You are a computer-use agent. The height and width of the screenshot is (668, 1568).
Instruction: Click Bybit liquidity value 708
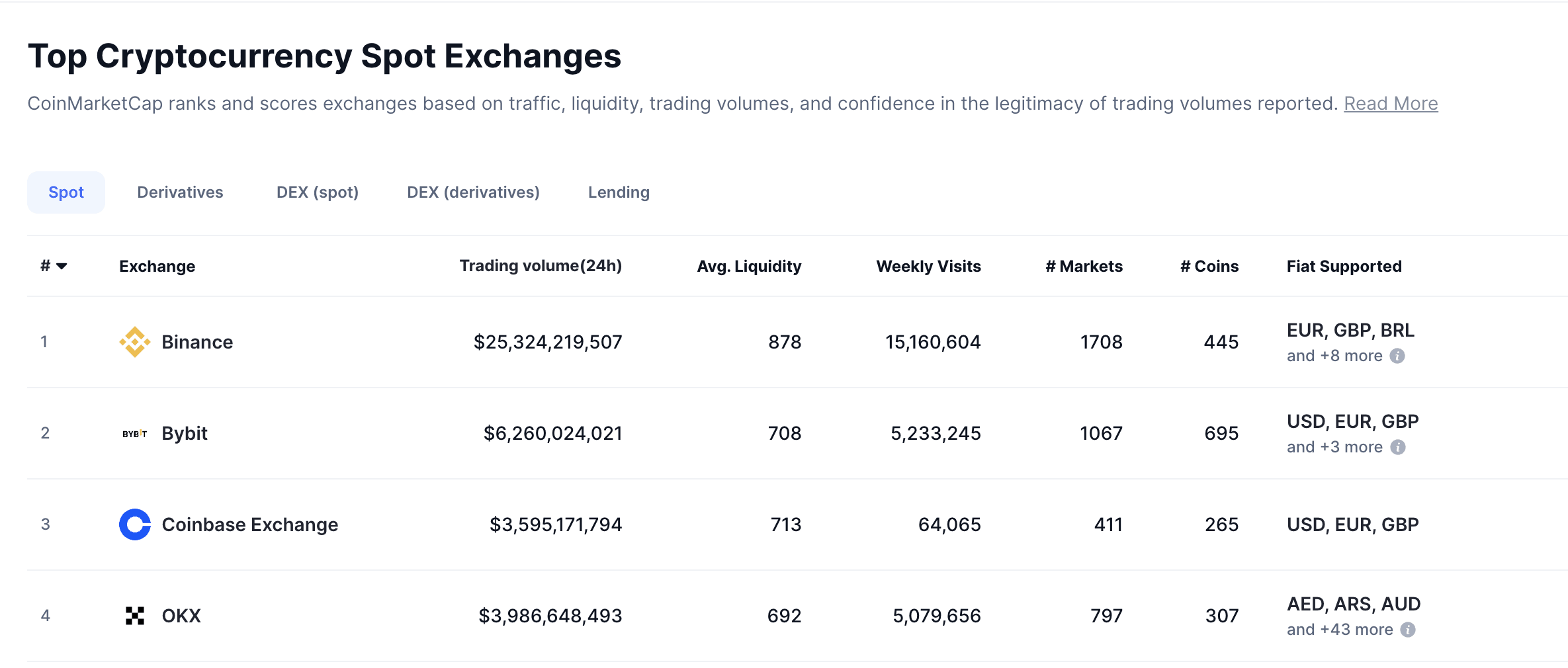pos(785,433)
